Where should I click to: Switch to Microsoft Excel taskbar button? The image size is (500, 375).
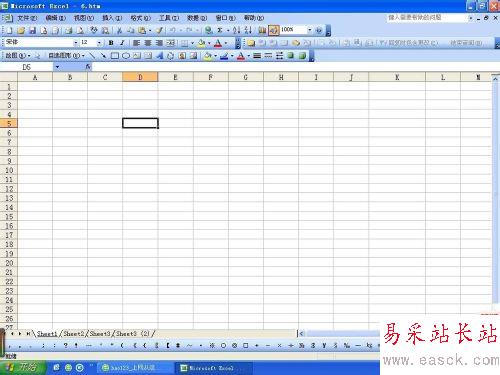tap(213, 368)
